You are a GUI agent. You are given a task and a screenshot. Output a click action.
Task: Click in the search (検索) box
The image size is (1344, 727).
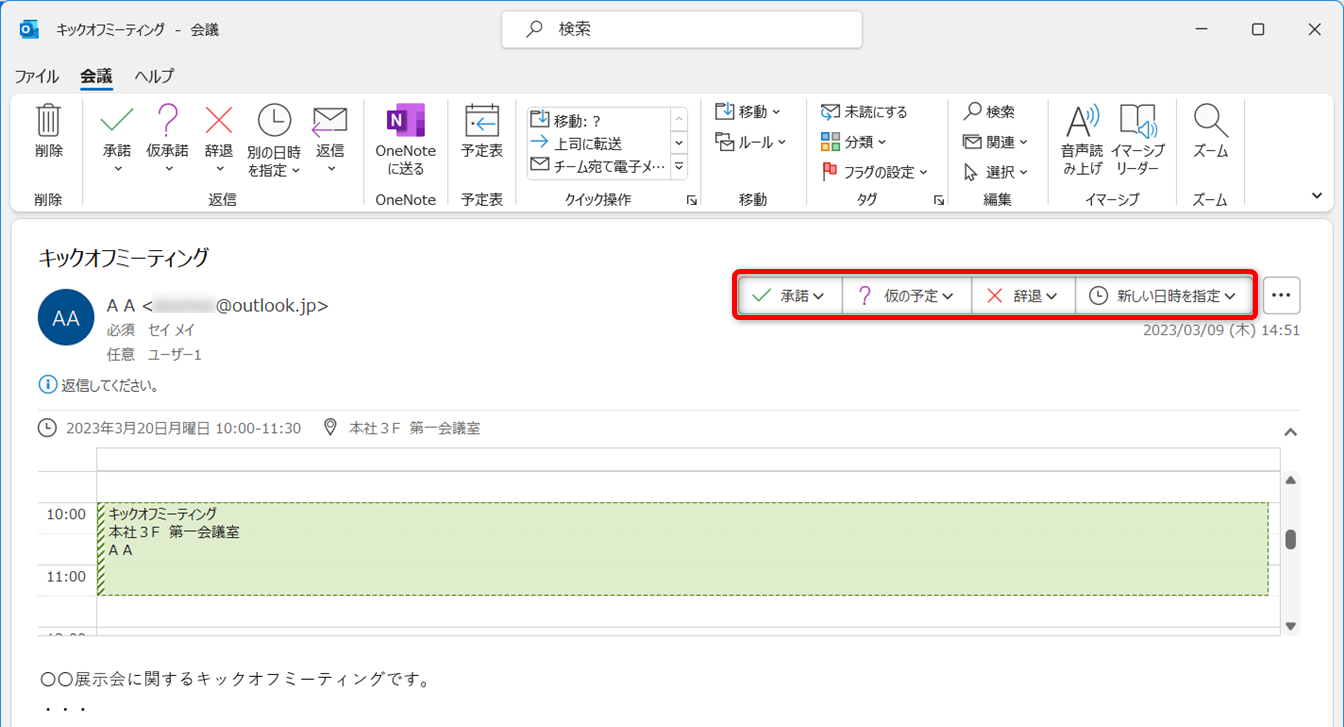point(682,30)
